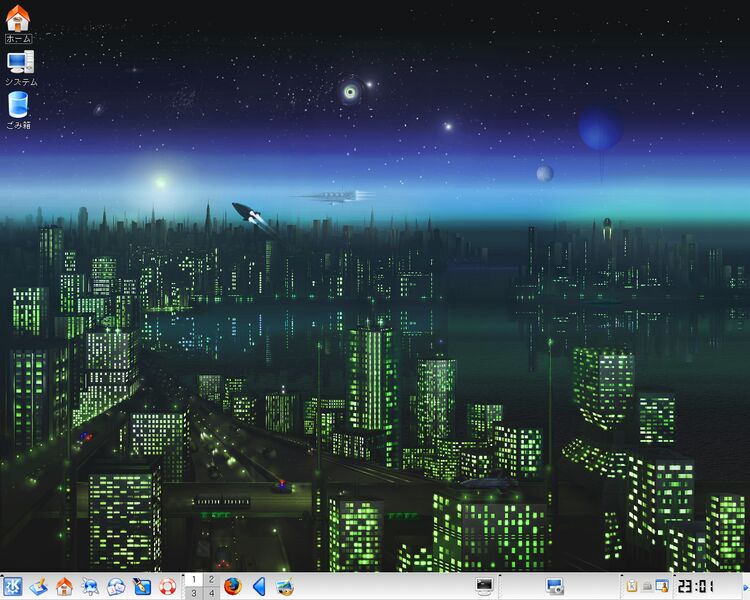Open the Klipper clipboard tray icon
The width and height of the screenshot is (750, 600).
(631, 586)
